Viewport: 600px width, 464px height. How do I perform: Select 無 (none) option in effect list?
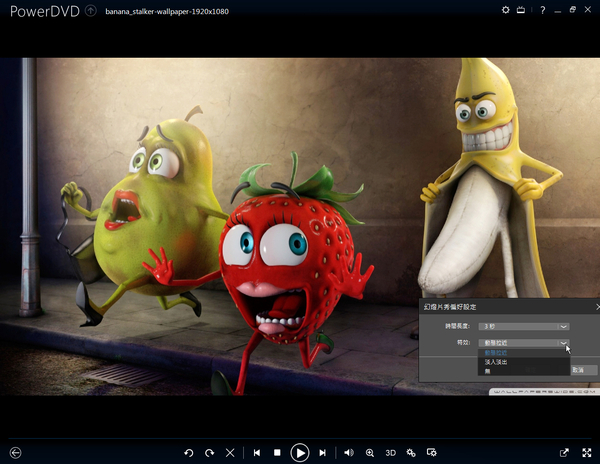click(489, 371)
